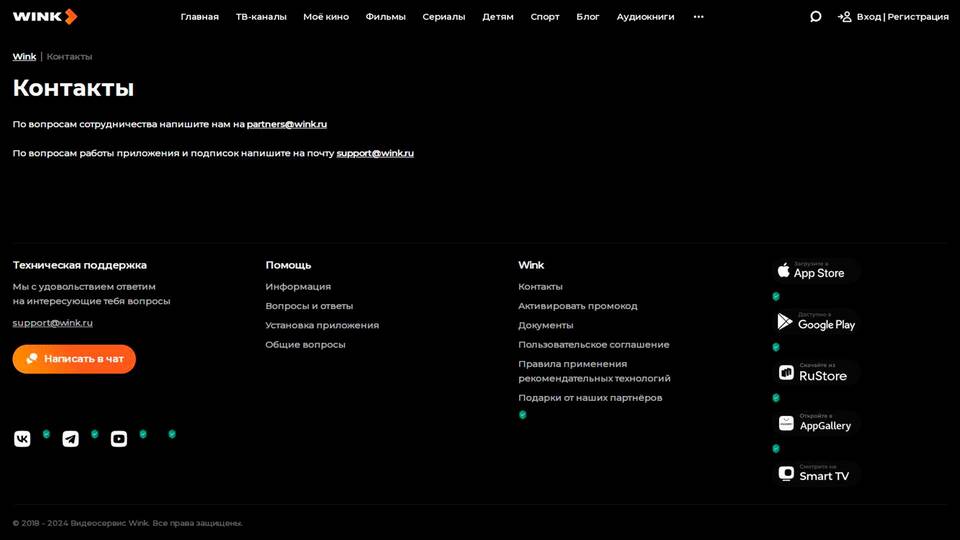The width and height of the screenshot is (960, 540).
Task: Open the footer Контакты link
Action: (540, 287)
